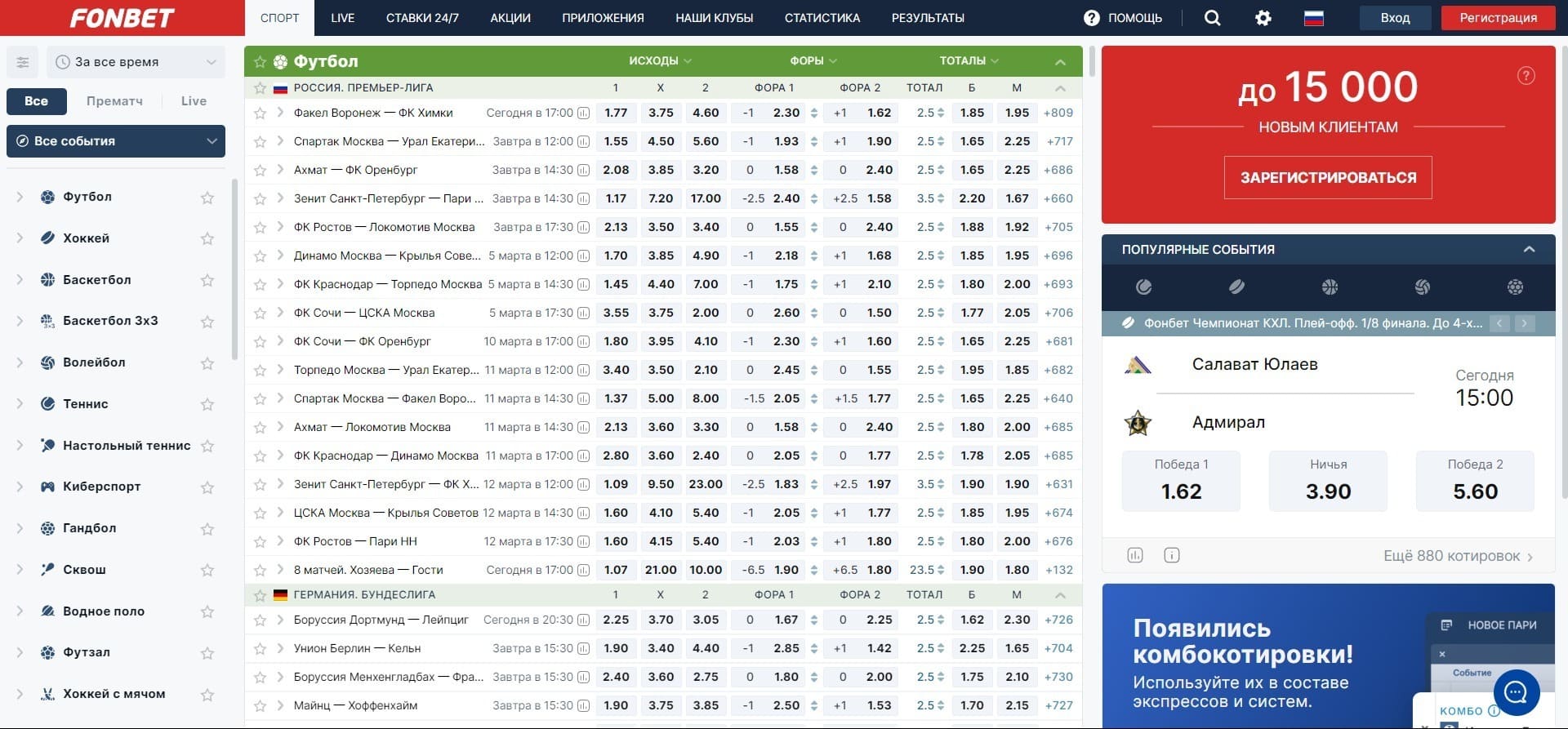Open the filter sliders icon in sidebar
Screen dimensions: 1568x729
click(23, 62)
